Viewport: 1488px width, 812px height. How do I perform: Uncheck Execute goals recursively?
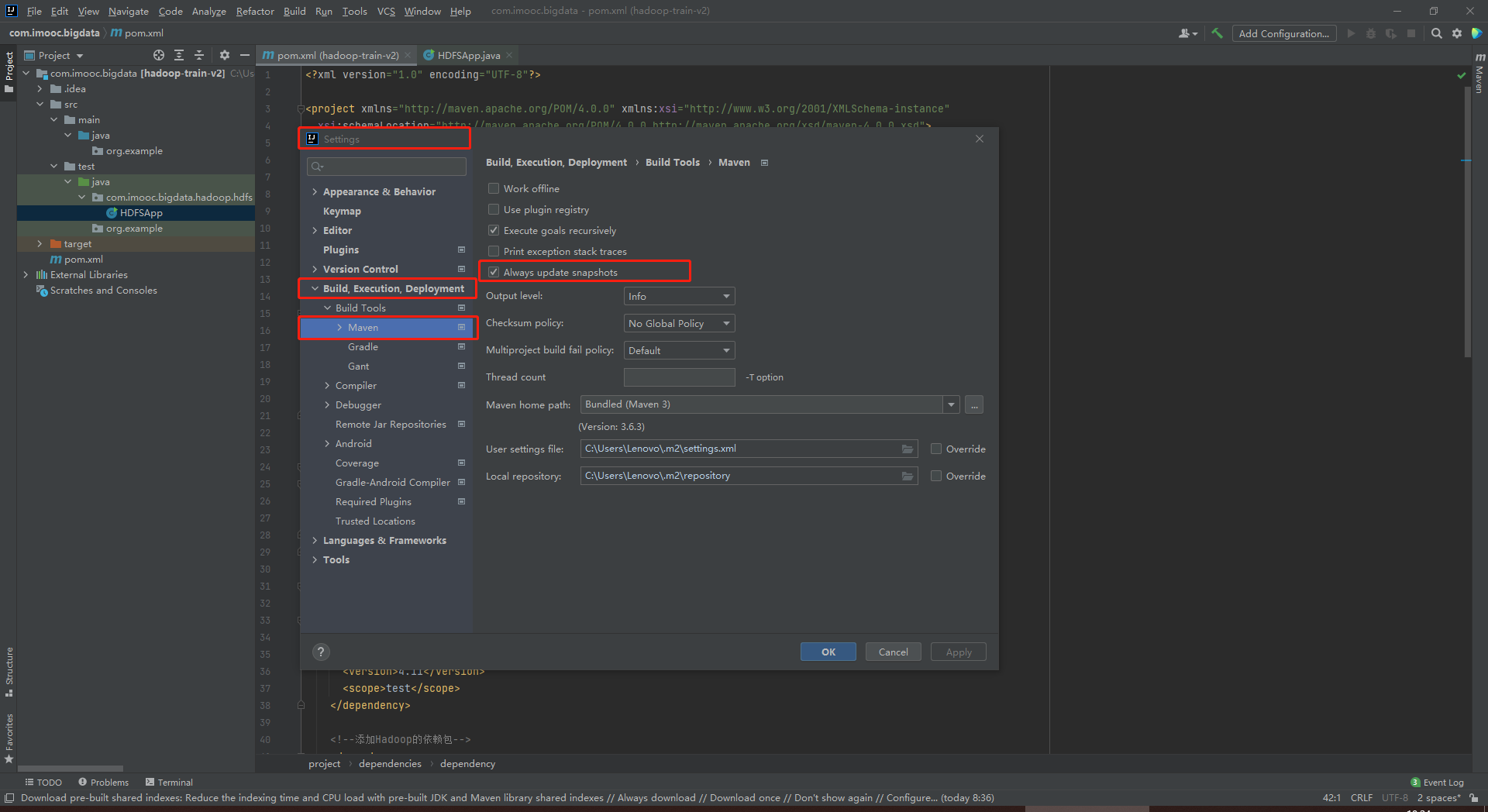tap(494, 230)
